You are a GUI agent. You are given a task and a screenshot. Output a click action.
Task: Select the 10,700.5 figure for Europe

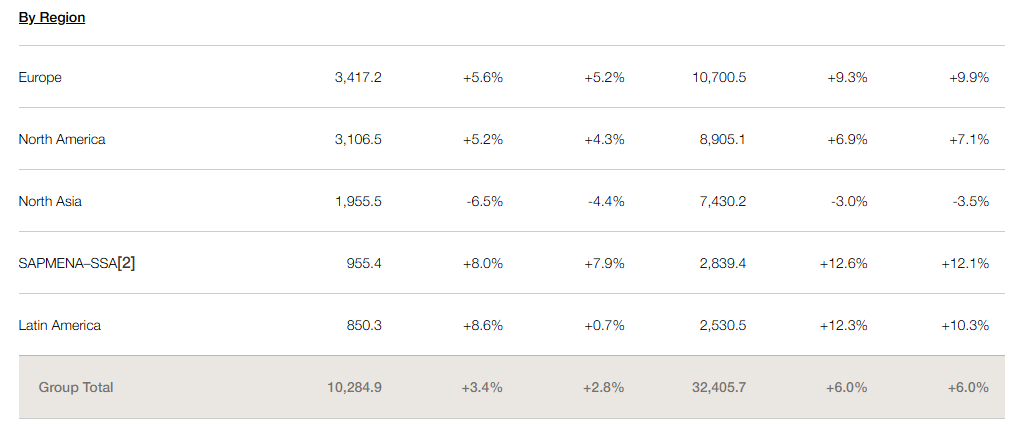coord(719,77)
